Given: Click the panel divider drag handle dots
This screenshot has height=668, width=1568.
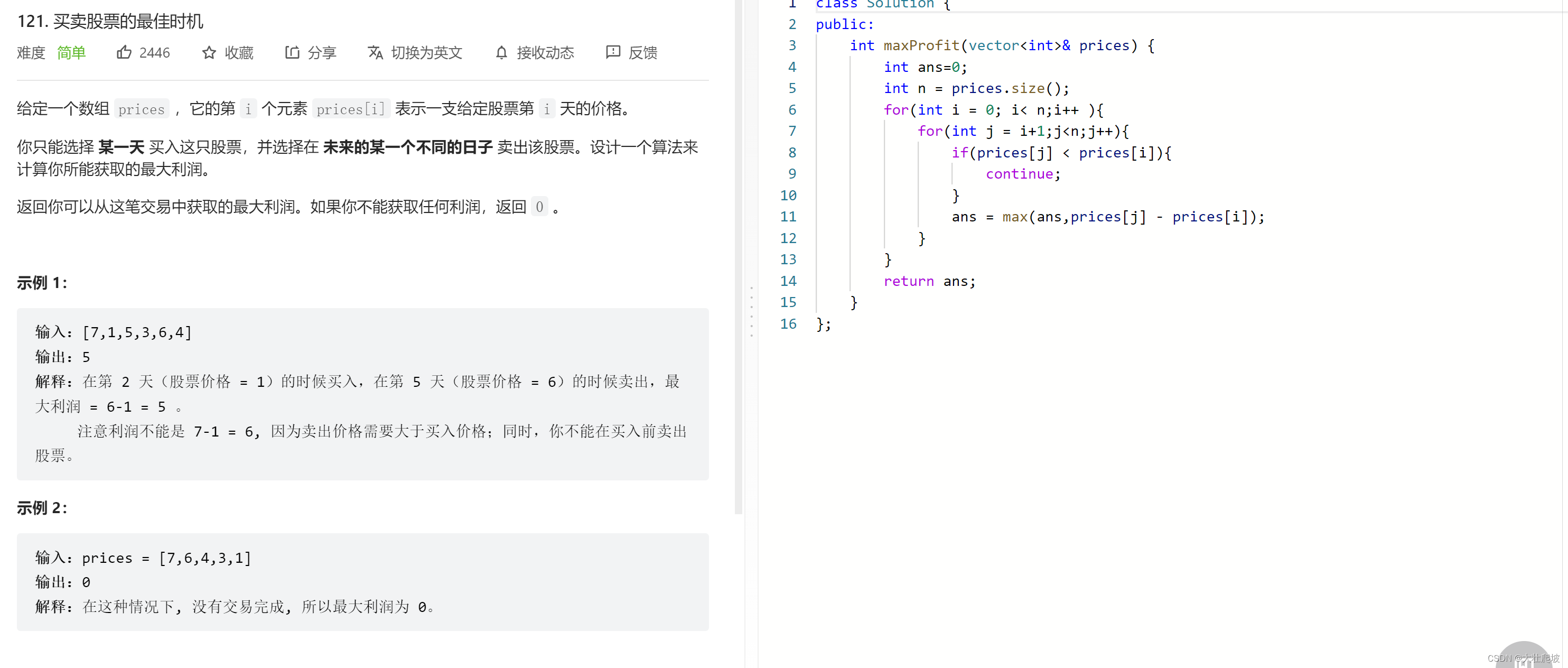Looking at the screenshot, I should tap(752, 311).
